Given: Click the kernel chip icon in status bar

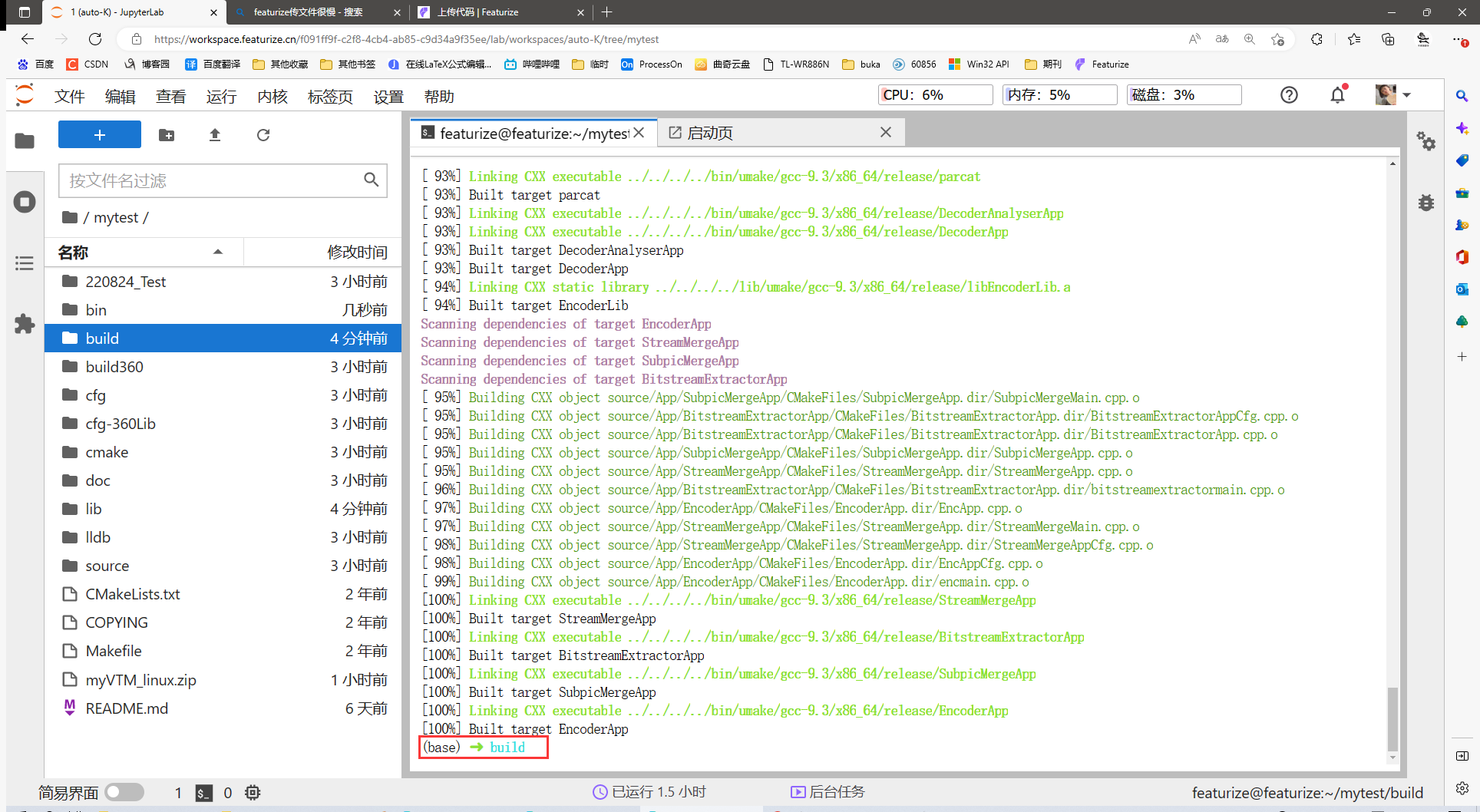Looking at the screenshot, I should point(253,793).
